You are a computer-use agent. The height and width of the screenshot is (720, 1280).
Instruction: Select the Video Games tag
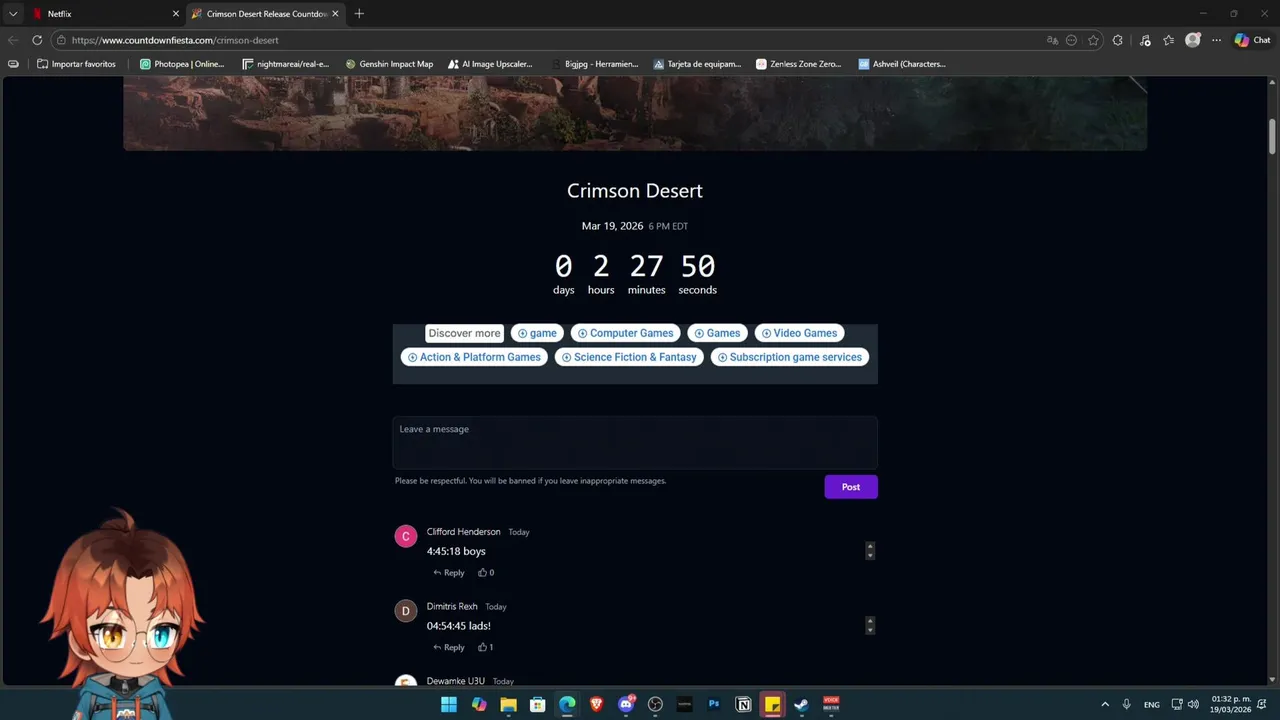799,333
